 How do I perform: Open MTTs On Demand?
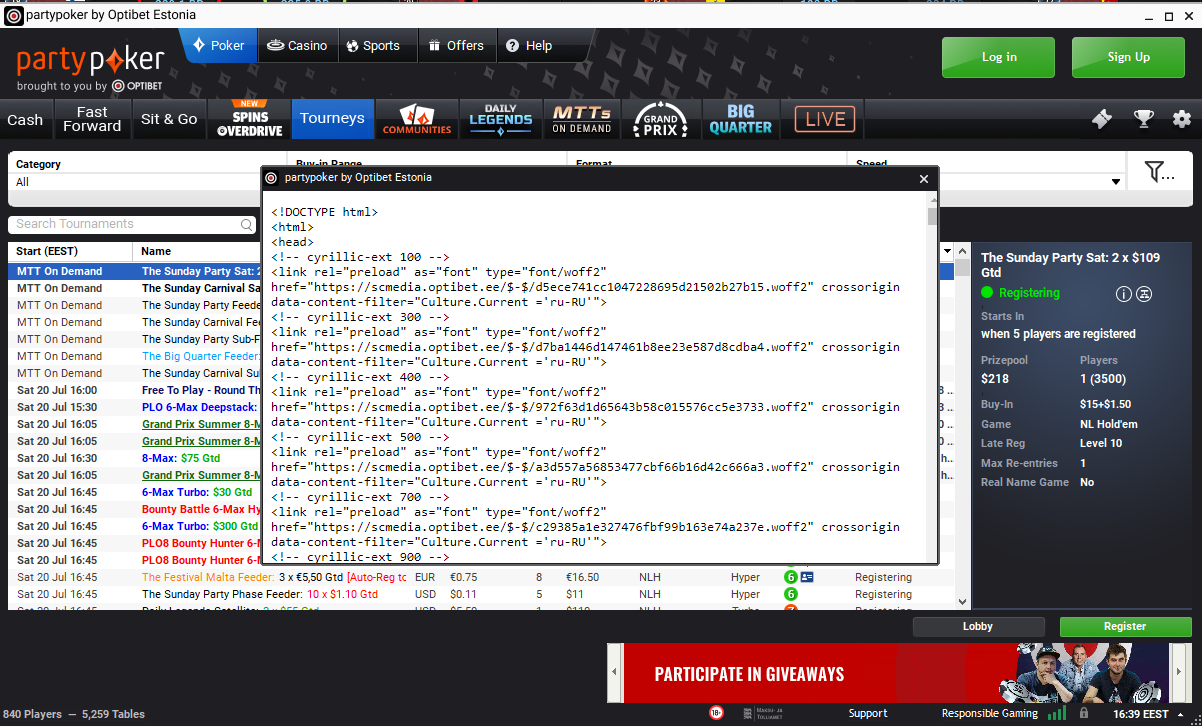582,119
